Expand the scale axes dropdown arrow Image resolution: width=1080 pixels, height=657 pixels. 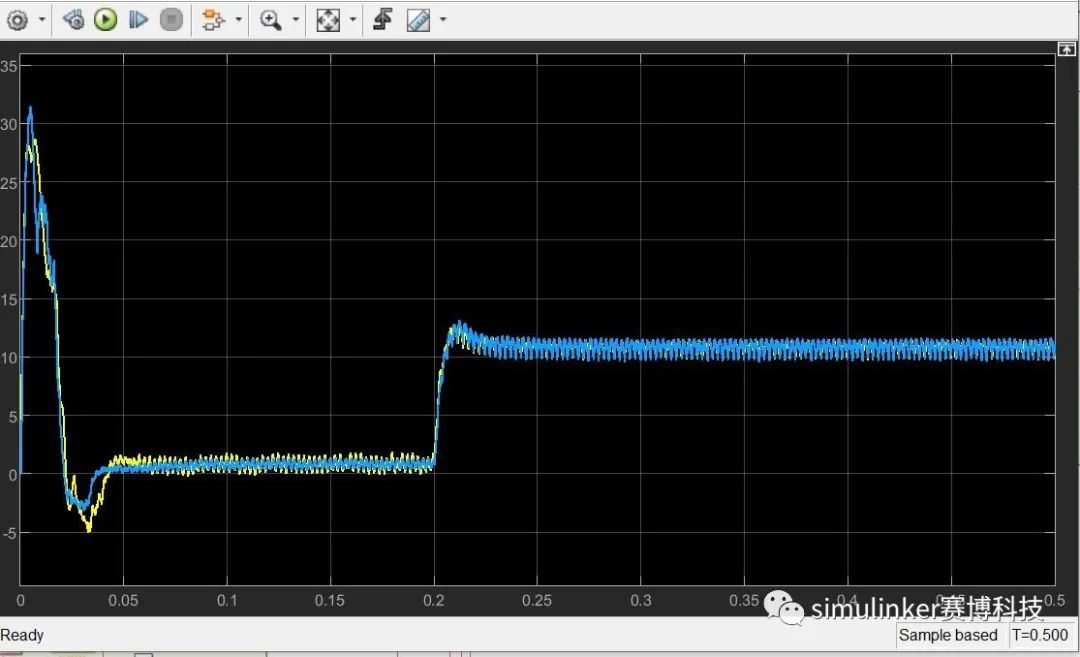353,20
